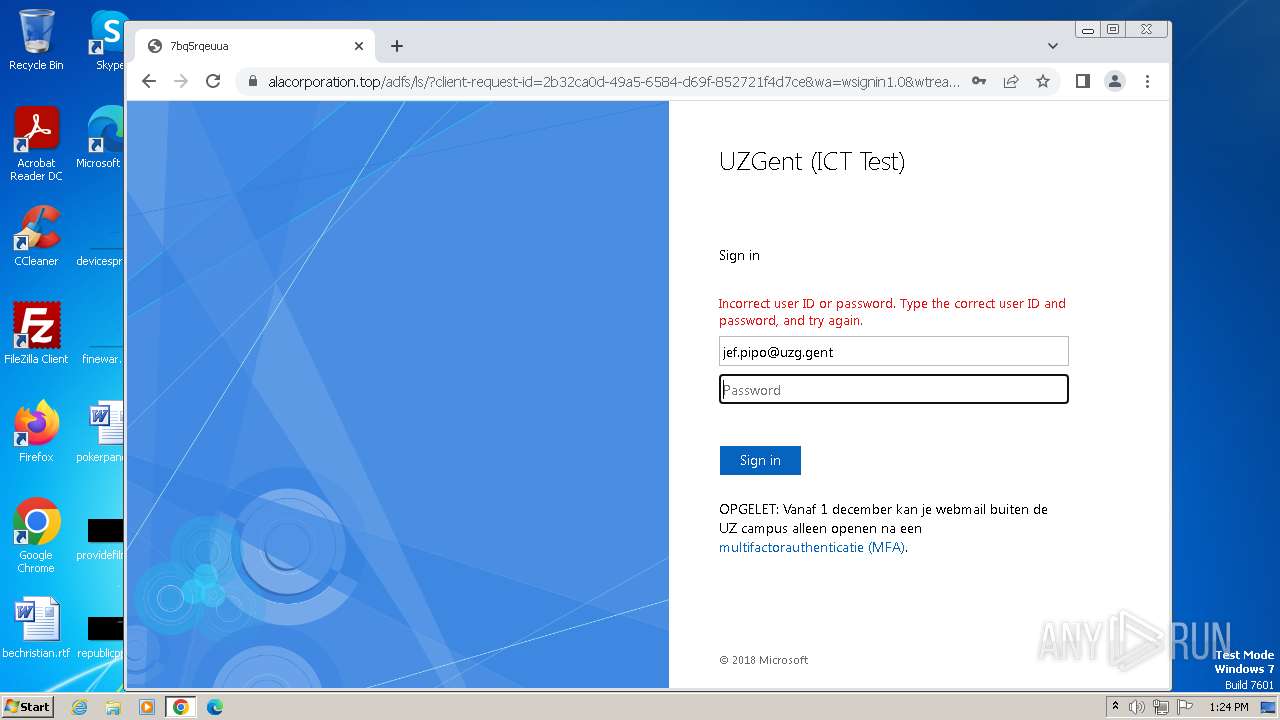Click the Sign in button

(760, 460)
